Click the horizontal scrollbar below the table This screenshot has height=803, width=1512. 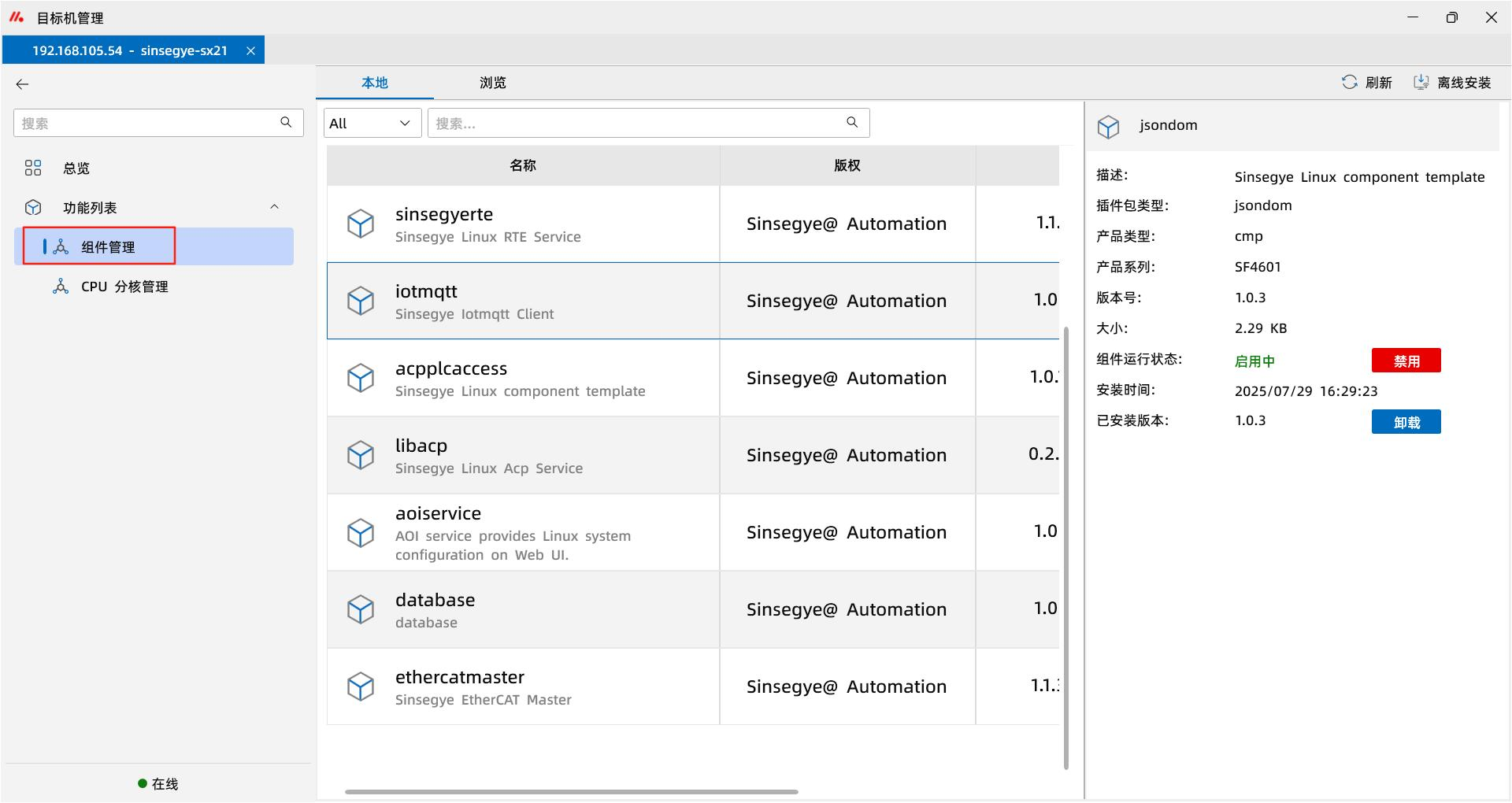[x=571, y=791]
